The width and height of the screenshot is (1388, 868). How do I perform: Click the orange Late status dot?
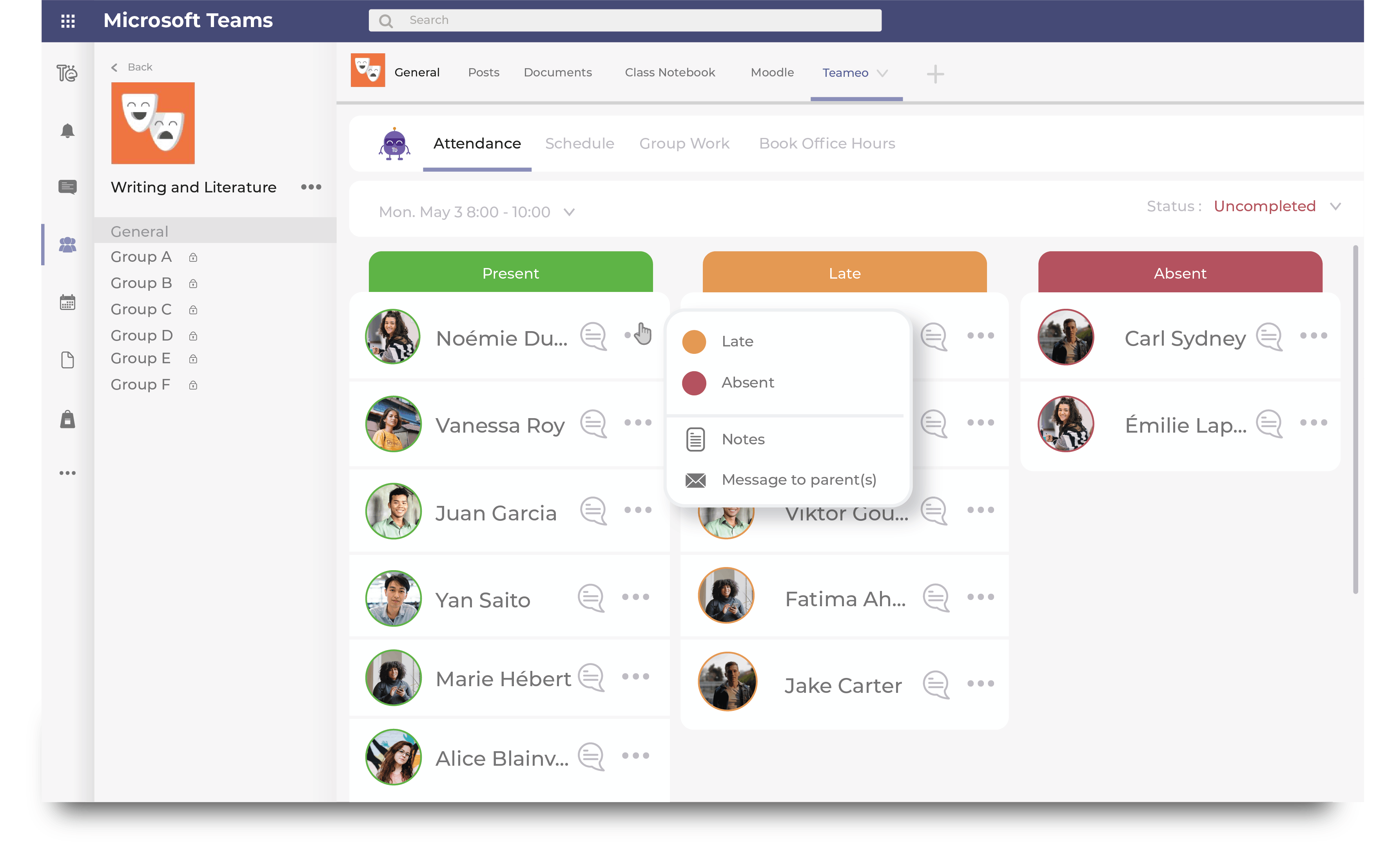694,341
